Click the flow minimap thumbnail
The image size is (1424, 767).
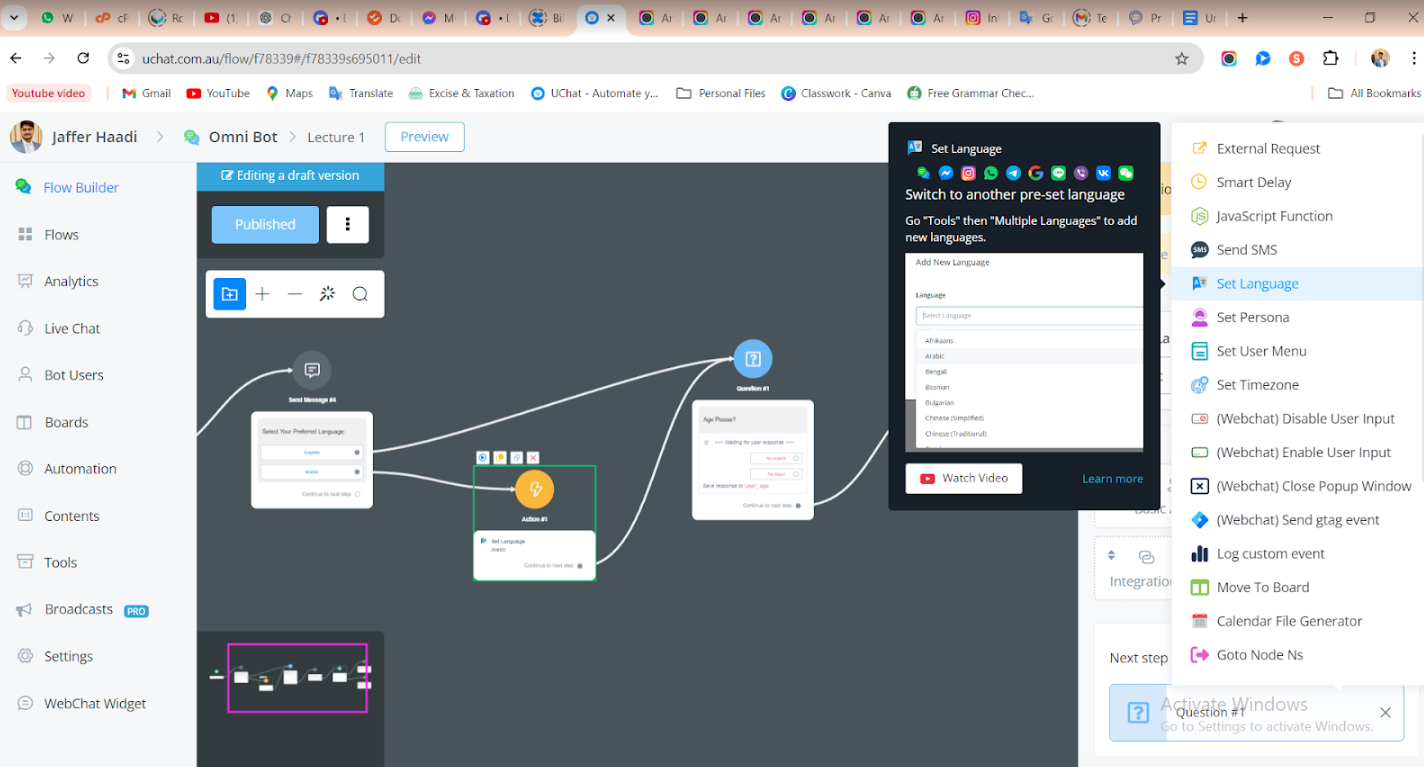click(x=297, y=677)
